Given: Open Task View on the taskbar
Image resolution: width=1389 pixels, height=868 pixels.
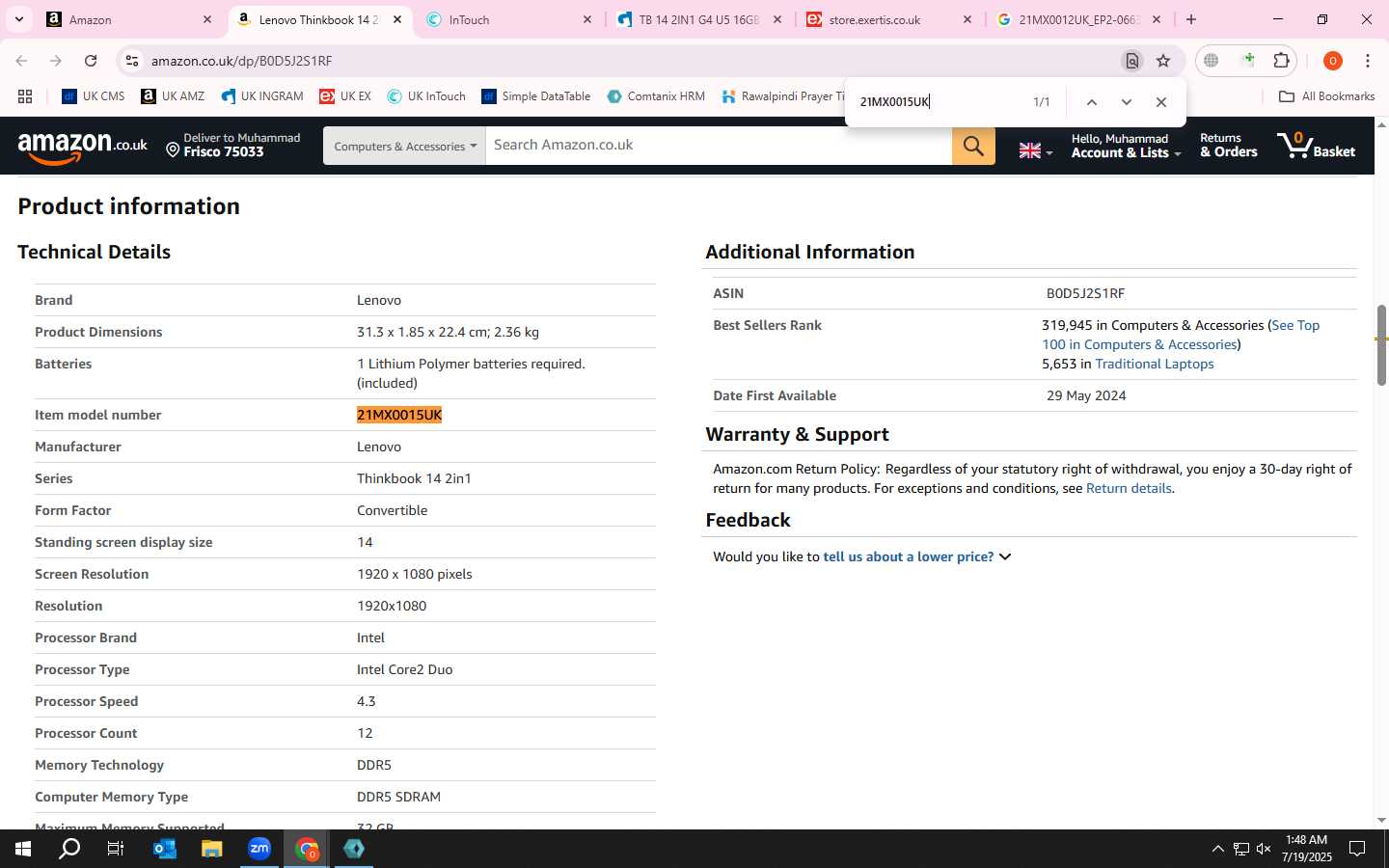Looking at the screenshot, I should pyautogui.click(x=116, y=849).
